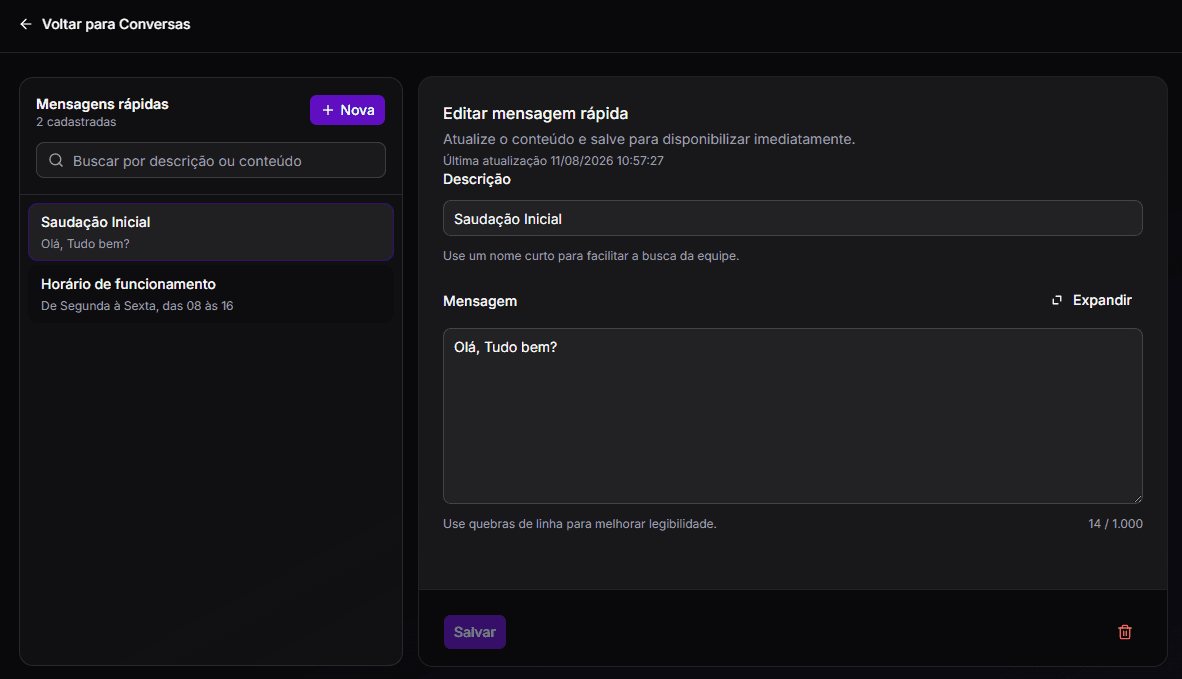
Task: Save changes with the Salvar button
Action: click(x=475, y=632)
